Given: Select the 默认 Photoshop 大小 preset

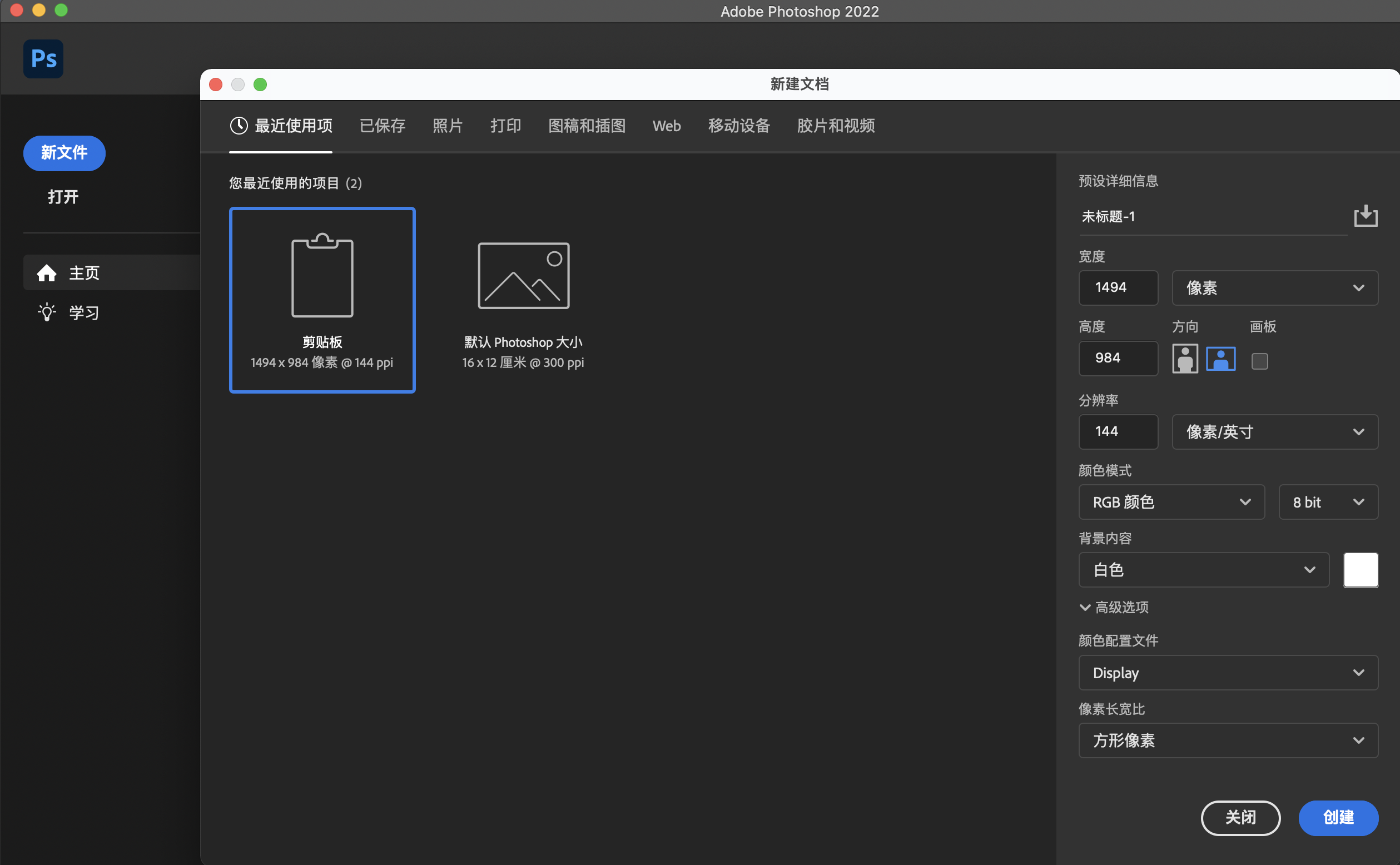Looking at the screenshot, I should pos(523,300).
